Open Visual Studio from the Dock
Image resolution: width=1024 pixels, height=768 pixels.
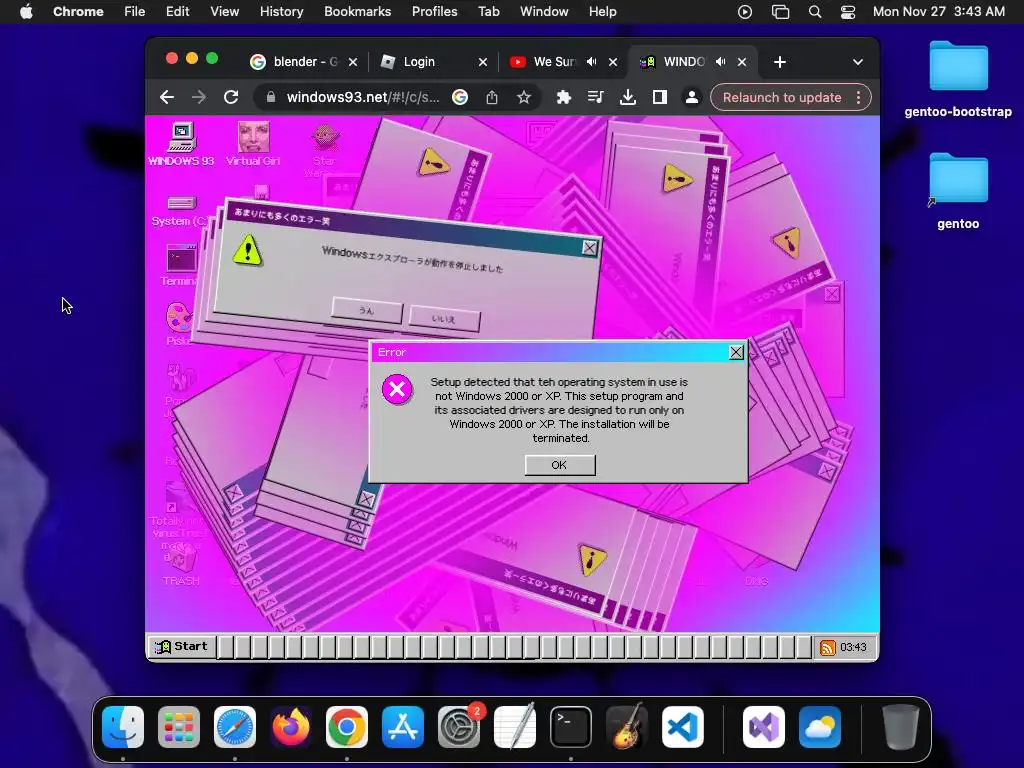click(763, 727)
